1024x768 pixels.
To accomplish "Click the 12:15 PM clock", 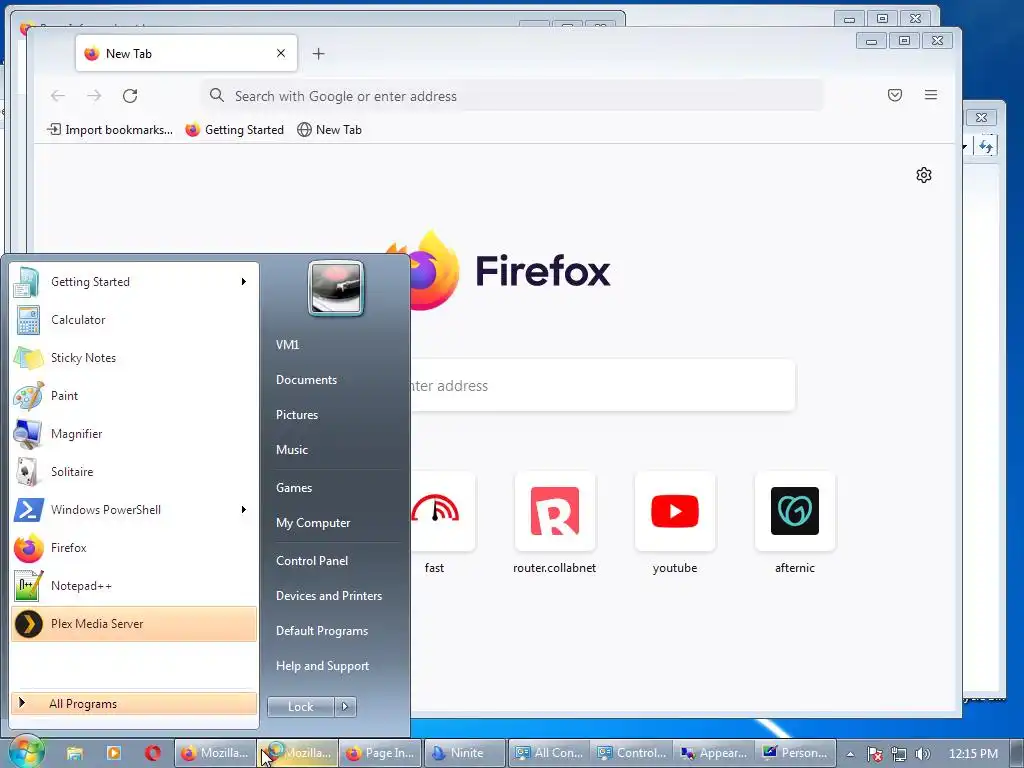I will (x=973, y=754).
